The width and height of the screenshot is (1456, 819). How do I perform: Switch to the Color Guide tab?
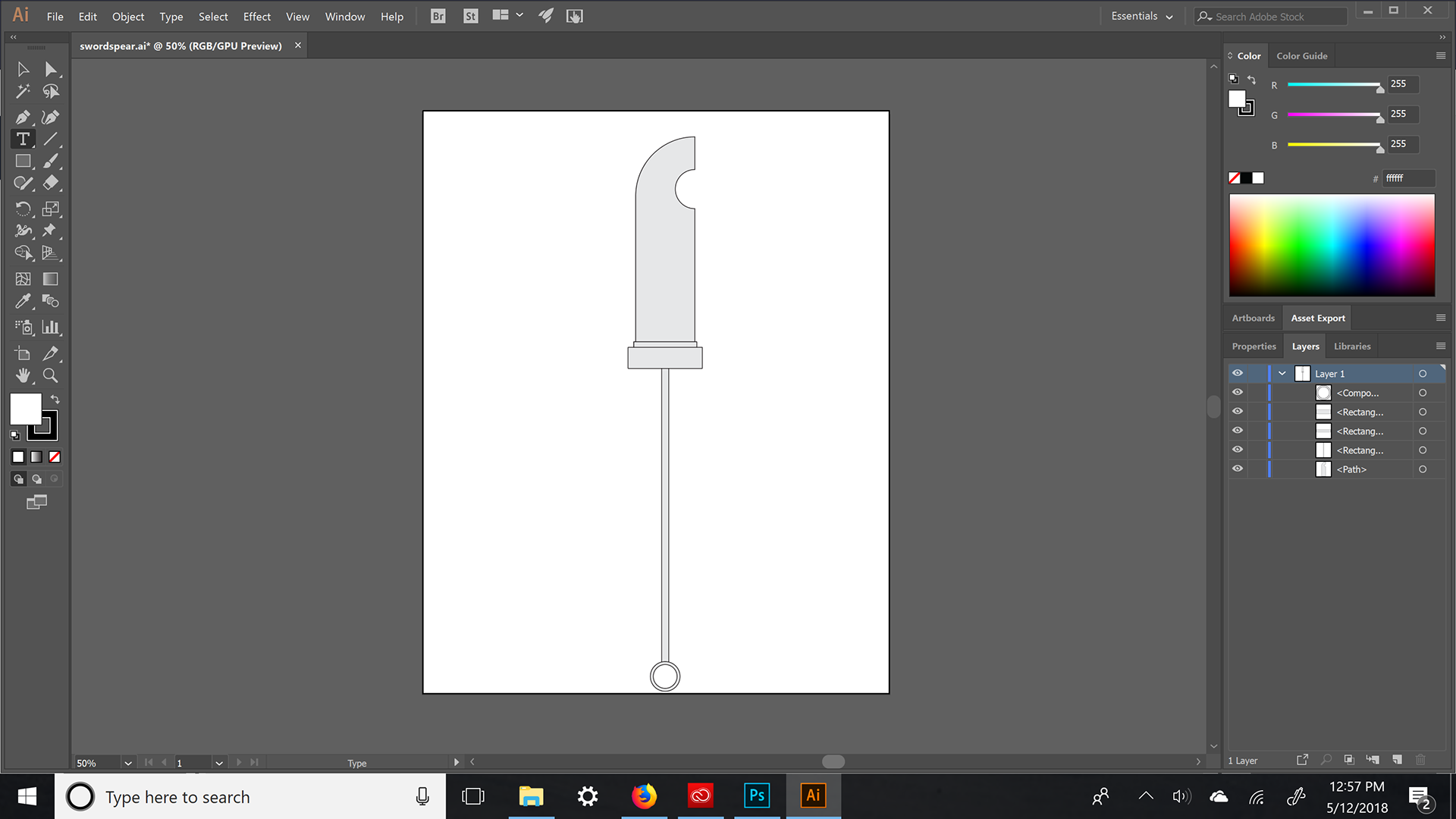coord(1301,56)
